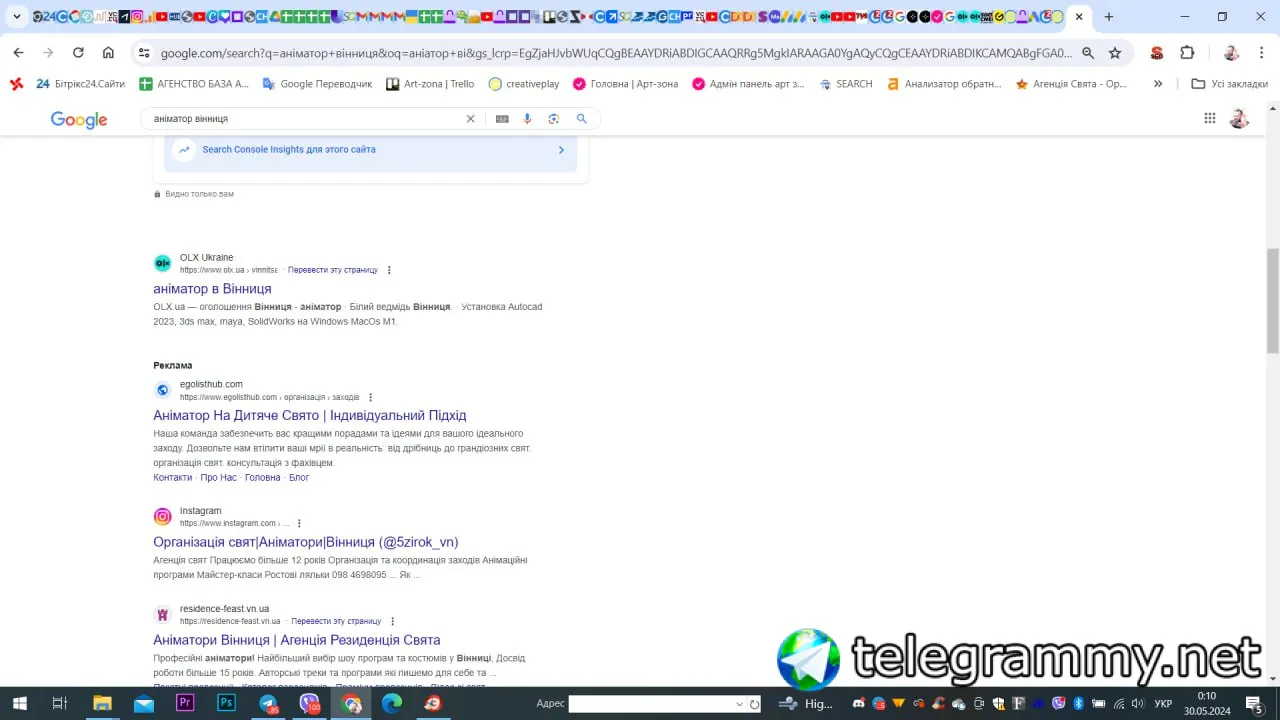Open the Бітрікс24.Сайти bookmark
Image resolution: width=1280 pixels, height=720 pixels.
click(80, 84)
